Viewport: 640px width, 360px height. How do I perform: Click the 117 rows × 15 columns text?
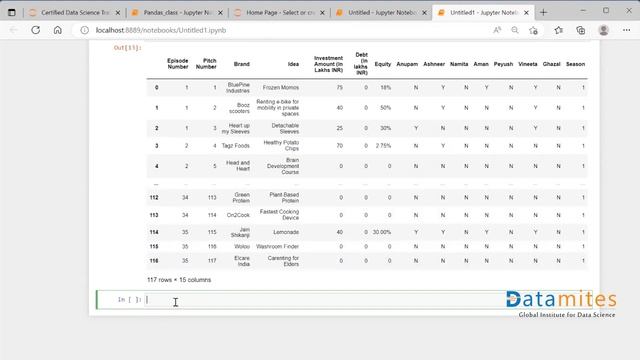coord(179,280)
